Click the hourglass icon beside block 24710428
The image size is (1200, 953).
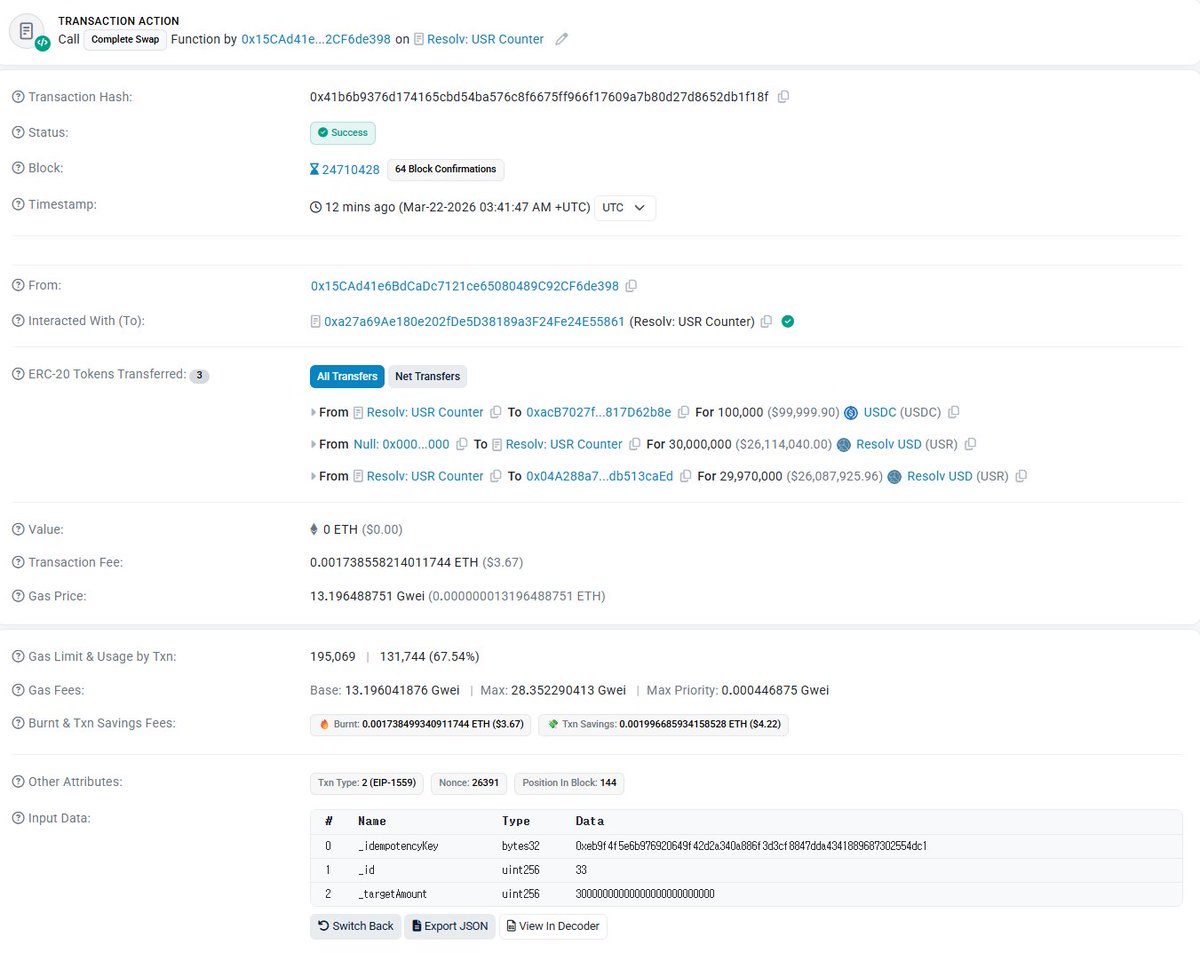[x=314, y=169]
